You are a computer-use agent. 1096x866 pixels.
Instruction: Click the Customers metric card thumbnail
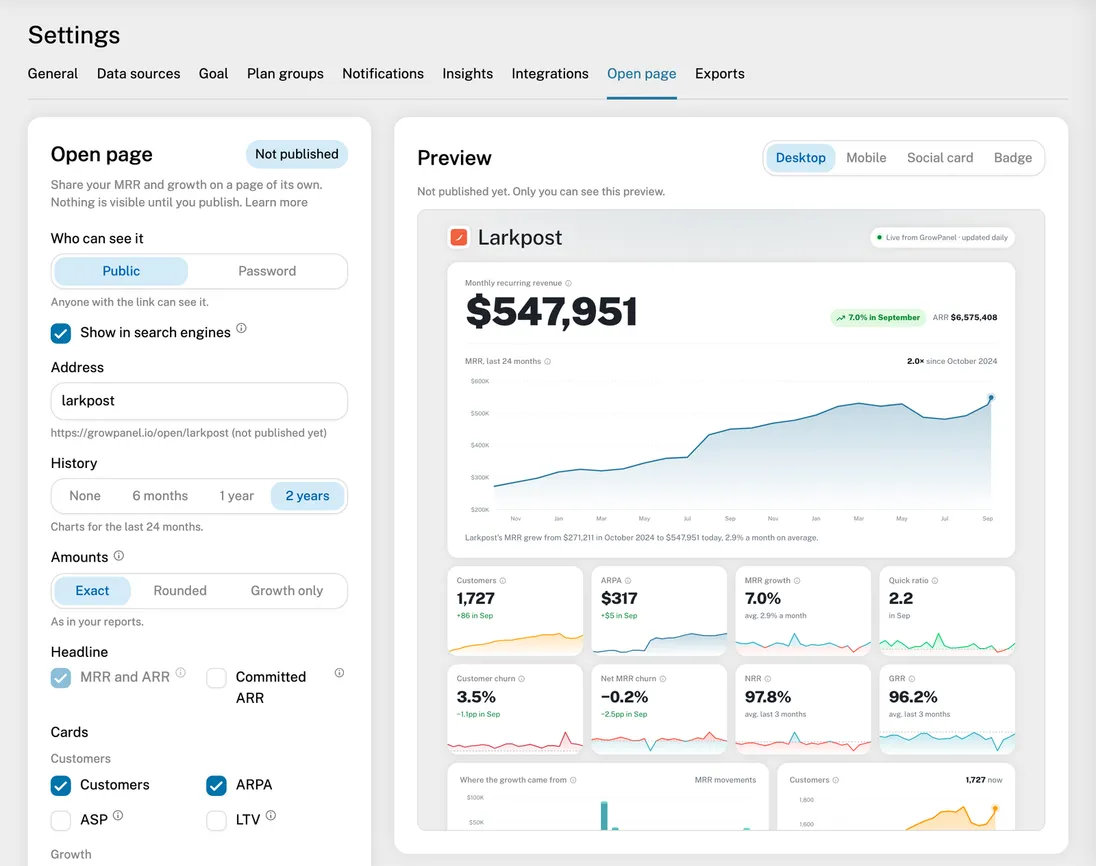click(515, 611)
